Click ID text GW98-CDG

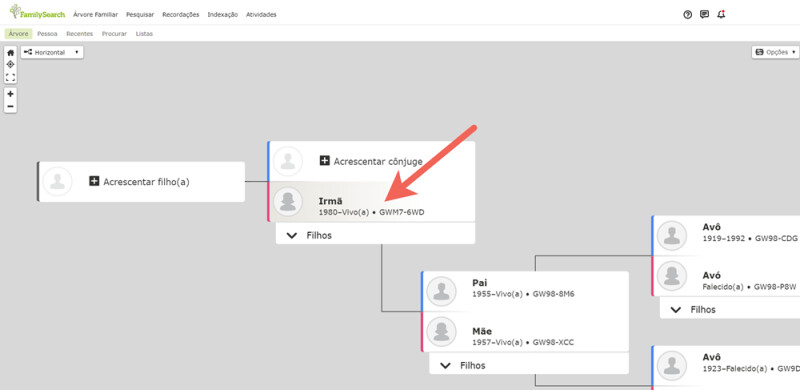[776, 238]
